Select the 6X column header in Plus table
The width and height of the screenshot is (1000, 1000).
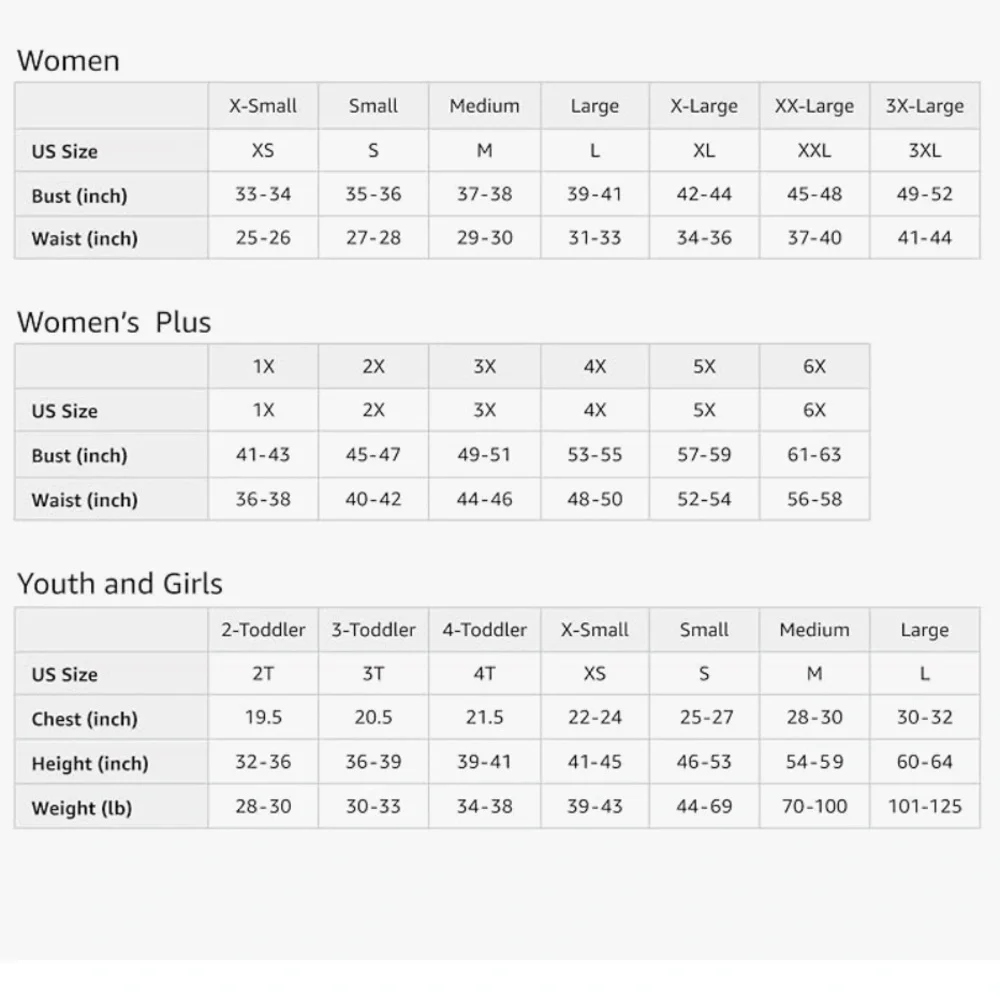click(x=814, y=367)
